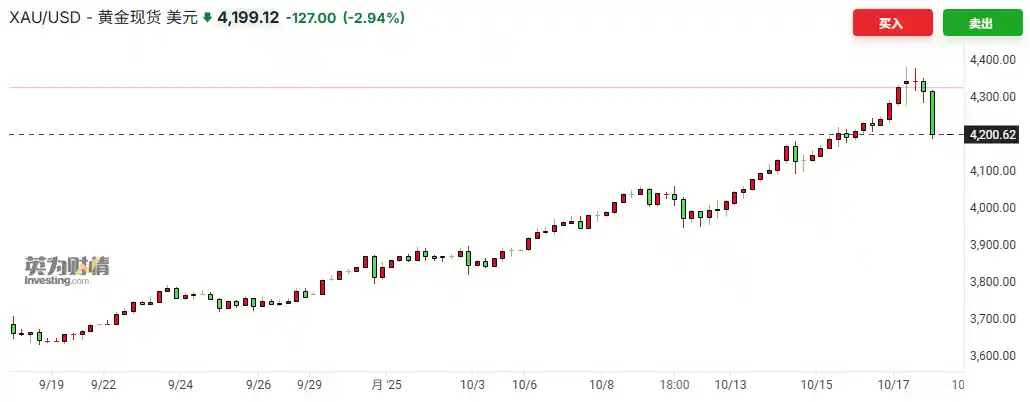Click the 月 '25 month axis label

pyautogui.click(x=386, y=383)
